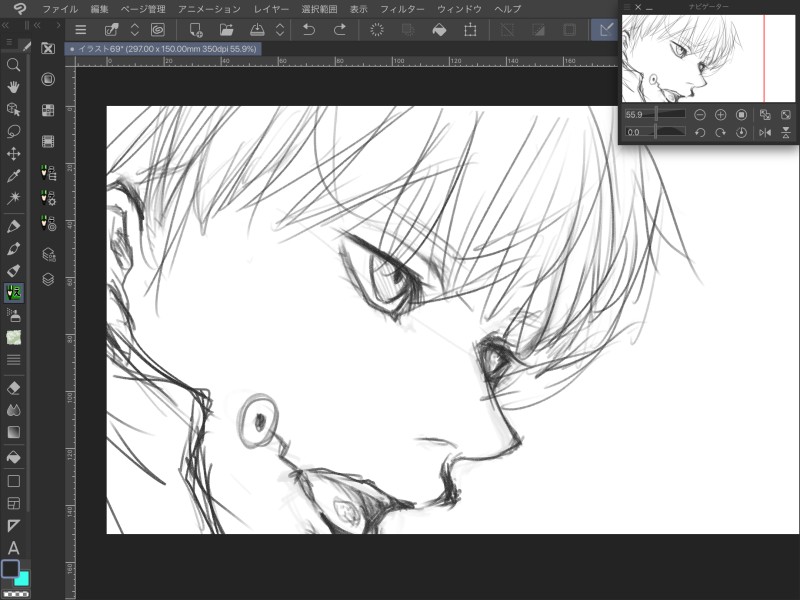The width and height of the screenshot is (800, 600).
Task: Open the レイヤー menu
Action: pos(271,9)
